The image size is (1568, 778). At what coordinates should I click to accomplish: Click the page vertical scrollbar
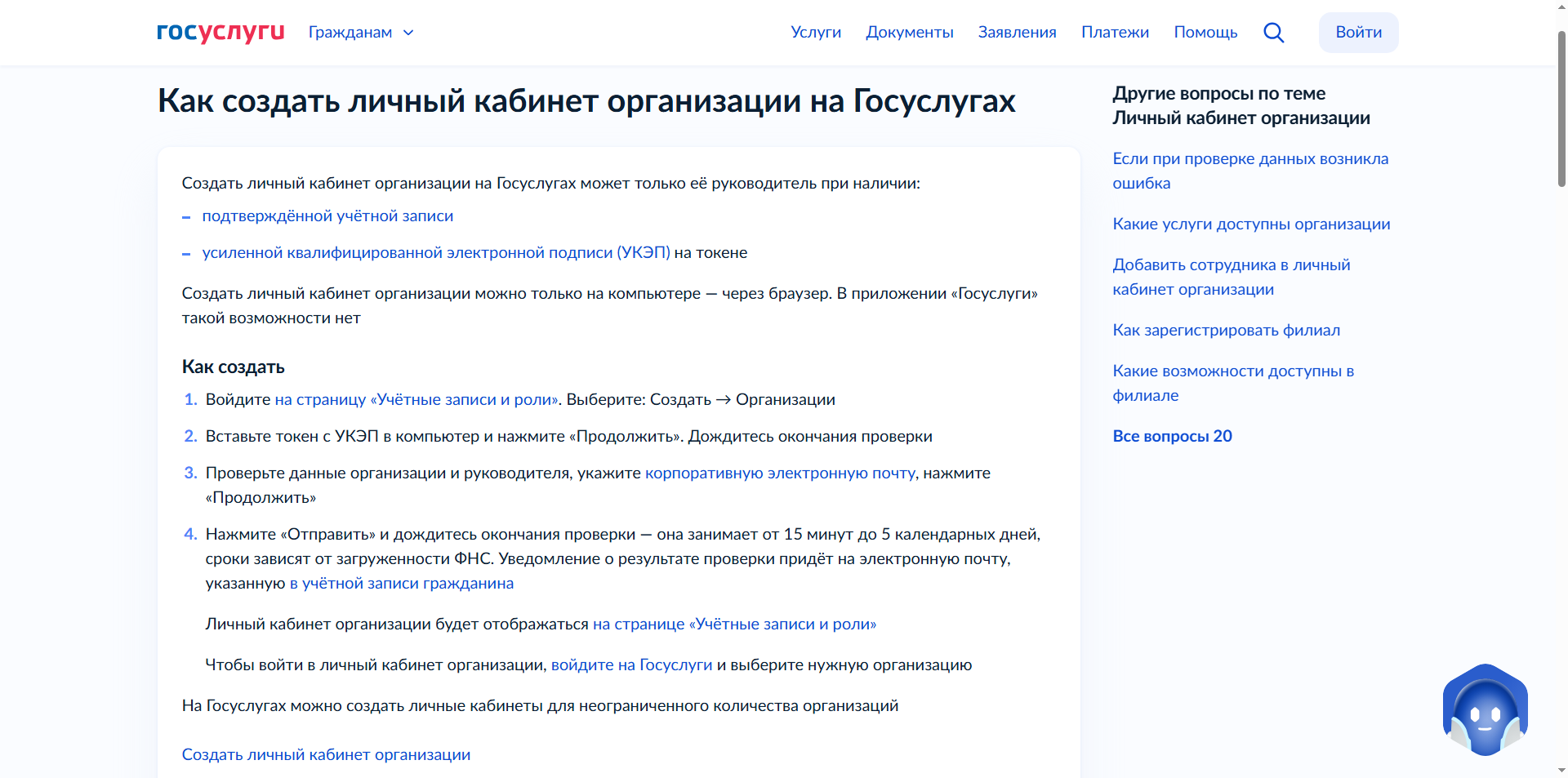tap(1561, 110)
